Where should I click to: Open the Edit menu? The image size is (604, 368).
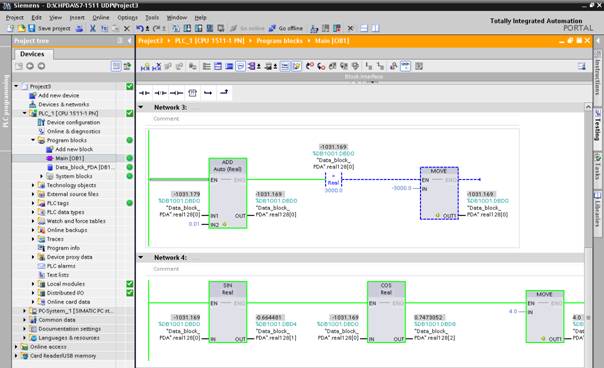pos(37,18)
